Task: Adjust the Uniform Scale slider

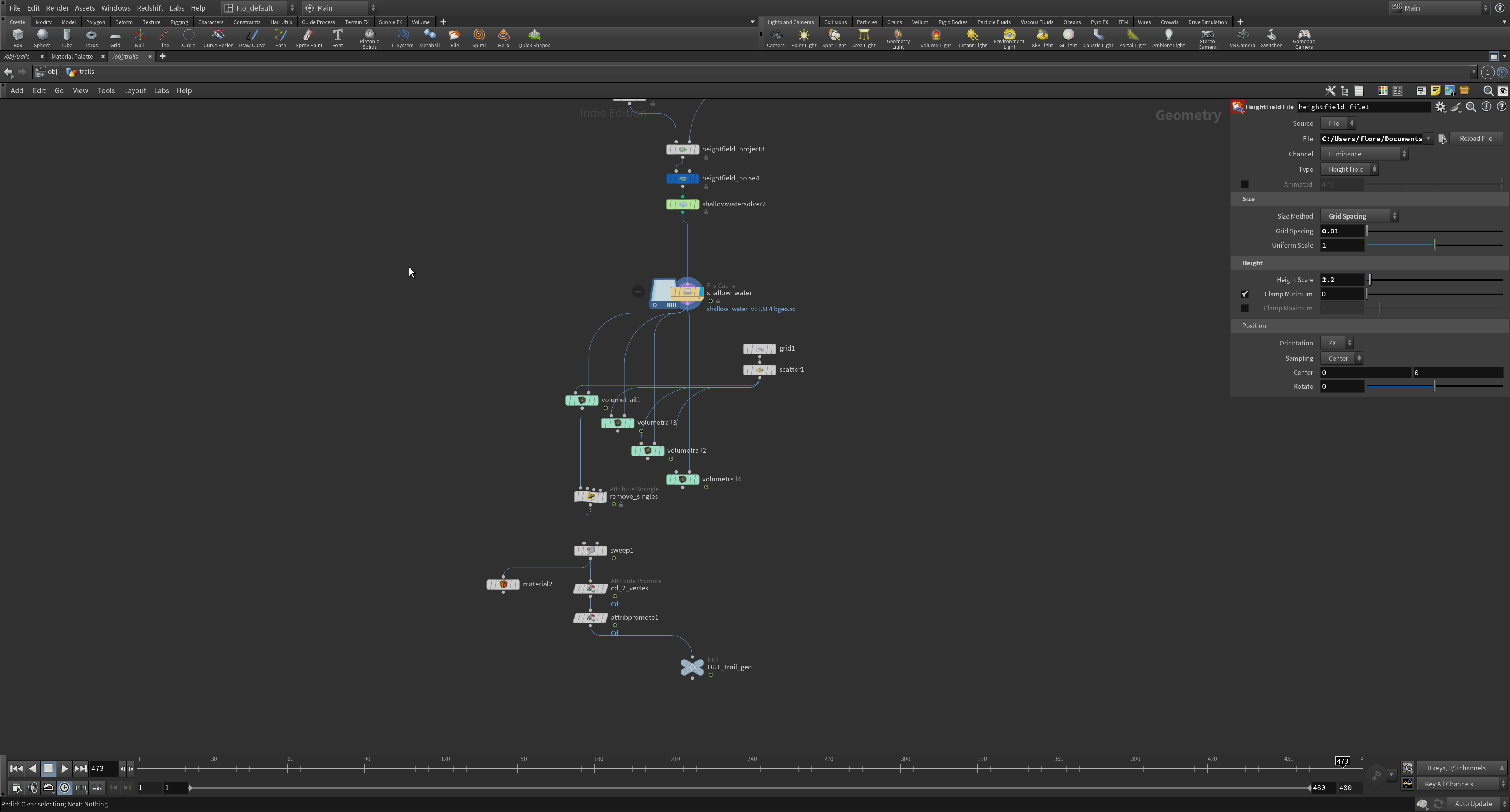Action: pos(1434,246)
